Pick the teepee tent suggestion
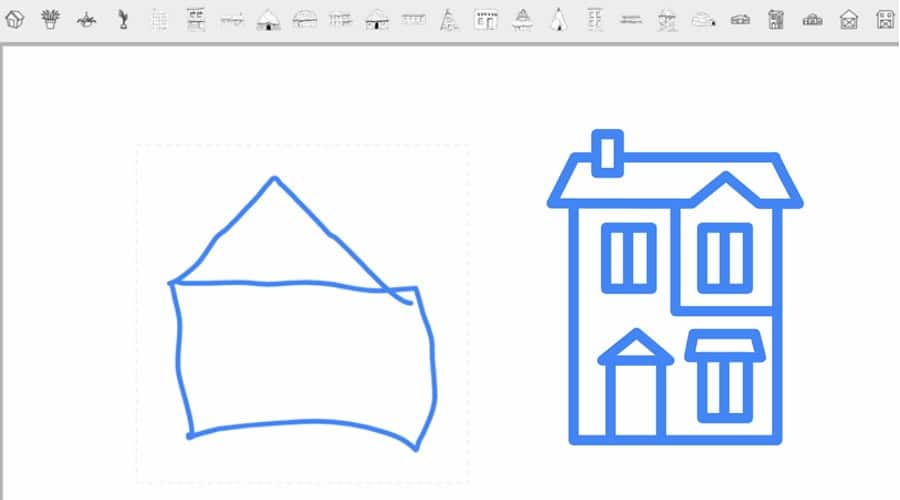The width and height of the screenshot is (900, 500). coord(558,20)
